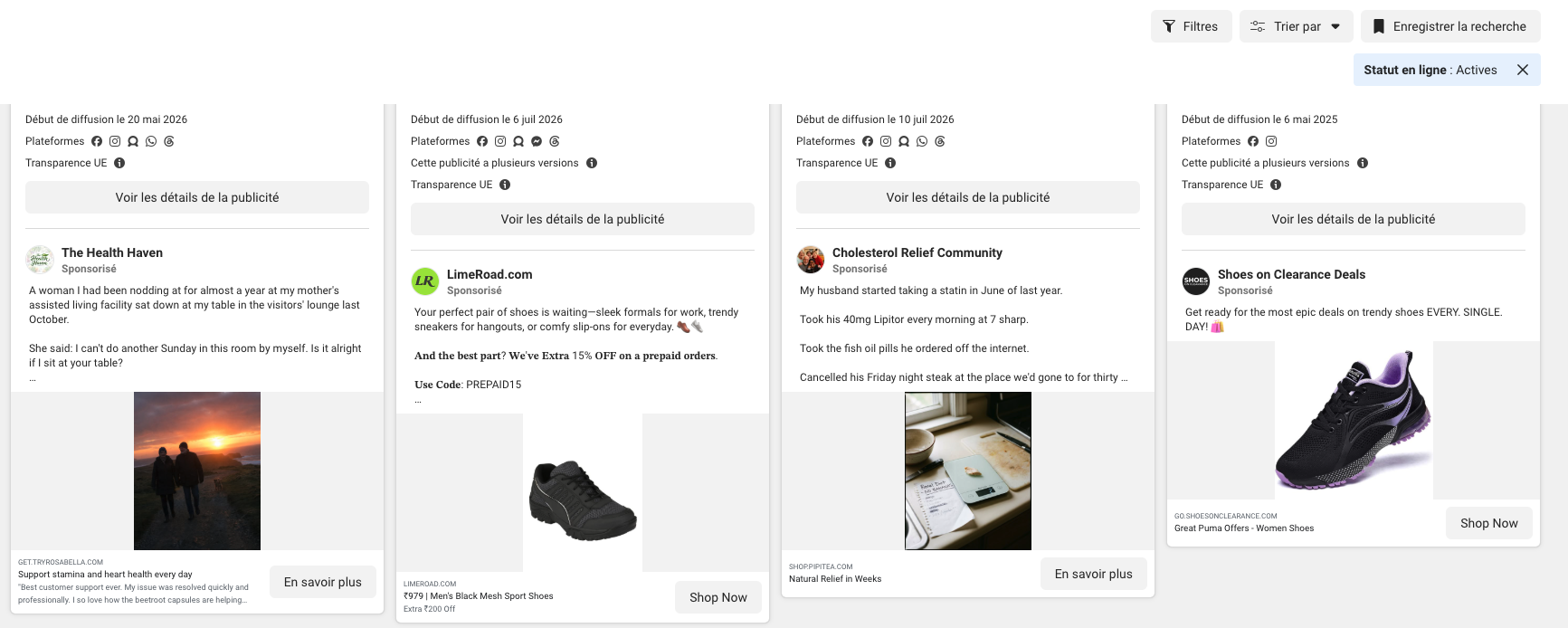Click Audience Network icon on The Health Haven ad
This screenshot has height=628, width=1568.
[133, 141]
